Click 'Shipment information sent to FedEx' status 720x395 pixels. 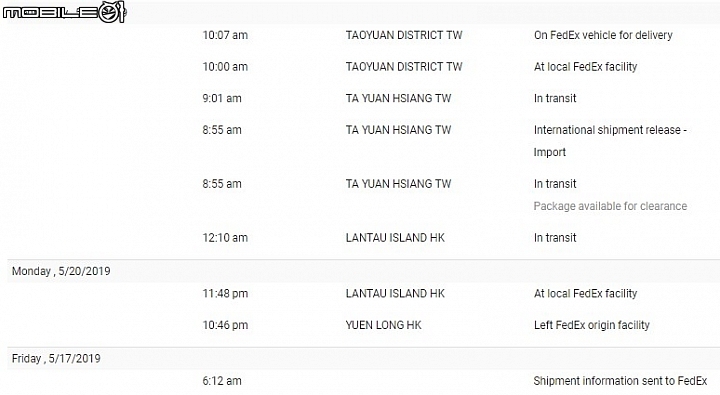click(620, 381)
